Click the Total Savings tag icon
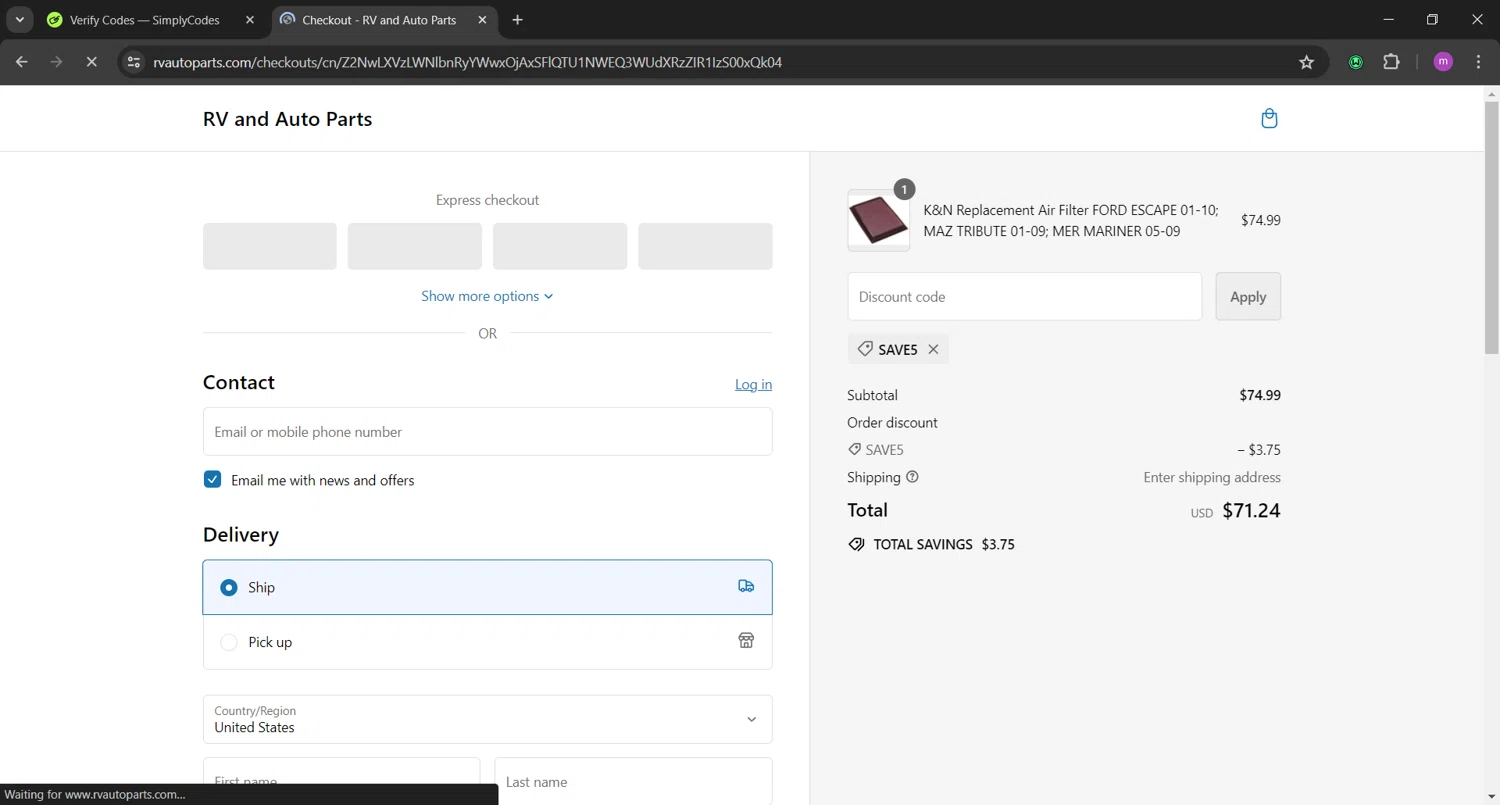Screen dimensions: 1500x805 tap(856, 545)
